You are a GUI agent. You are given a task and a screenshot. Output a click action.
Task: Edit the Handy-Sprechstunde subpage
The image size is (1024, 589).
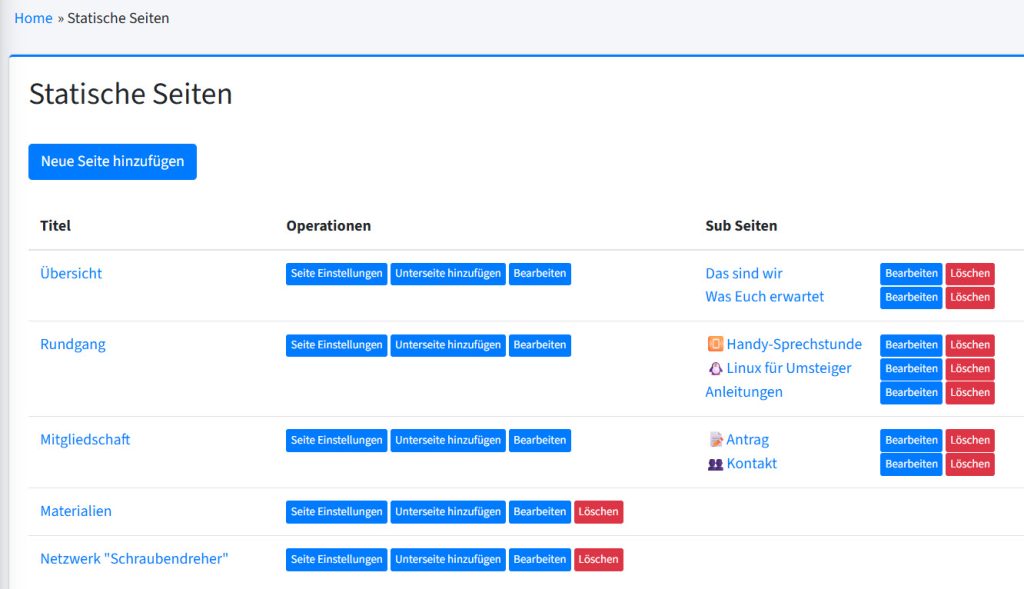pos(911,345)
